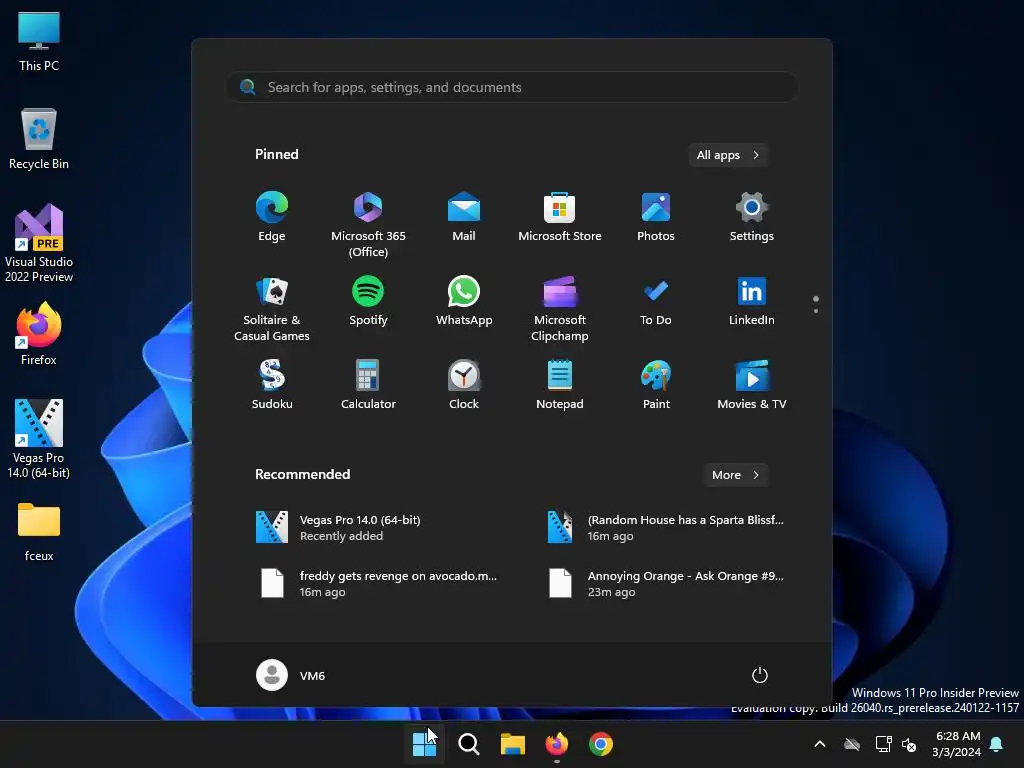
Task: Select the Firefox desktop shortcut
Action: (x=39, y=334)
